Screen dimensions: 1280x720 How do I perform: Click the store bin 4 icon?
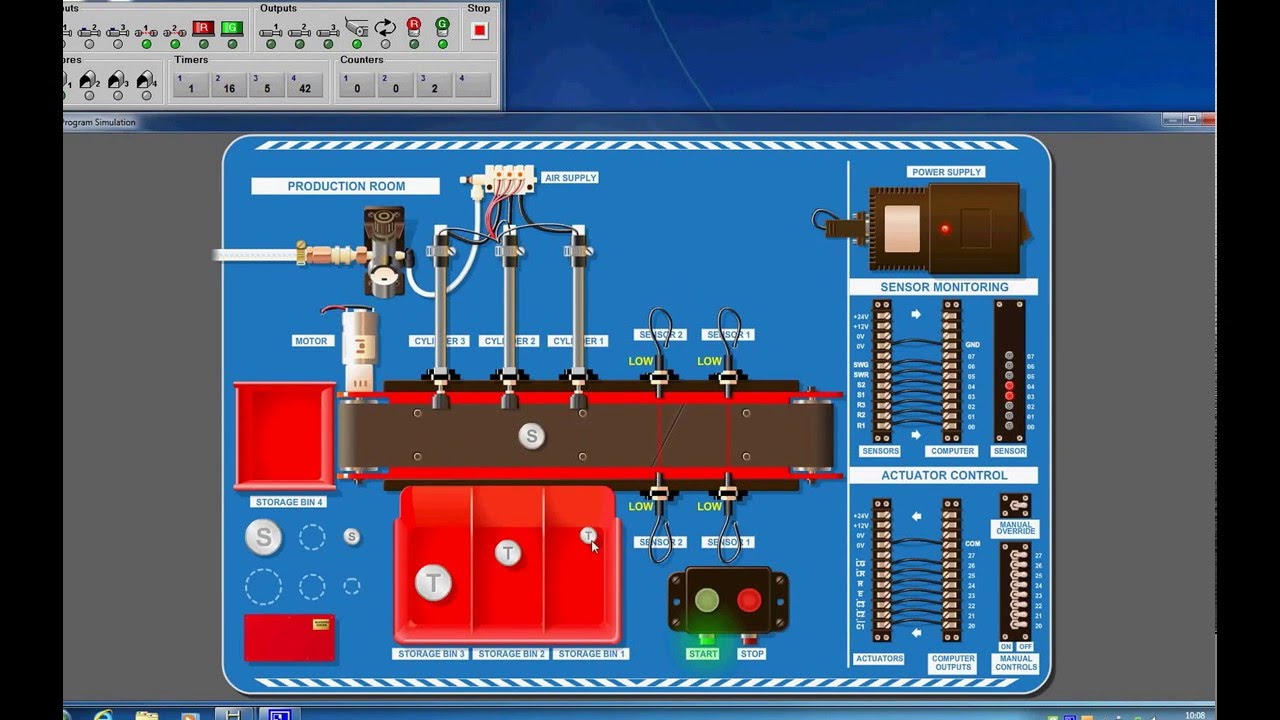147,79
